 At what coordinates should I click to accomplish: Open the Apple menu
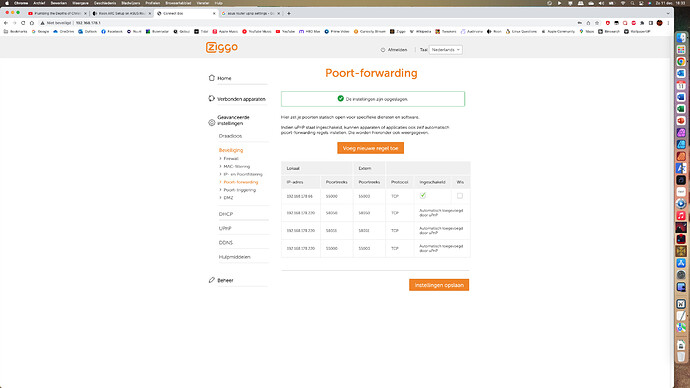pyautogui.click(x=7, y=3)
